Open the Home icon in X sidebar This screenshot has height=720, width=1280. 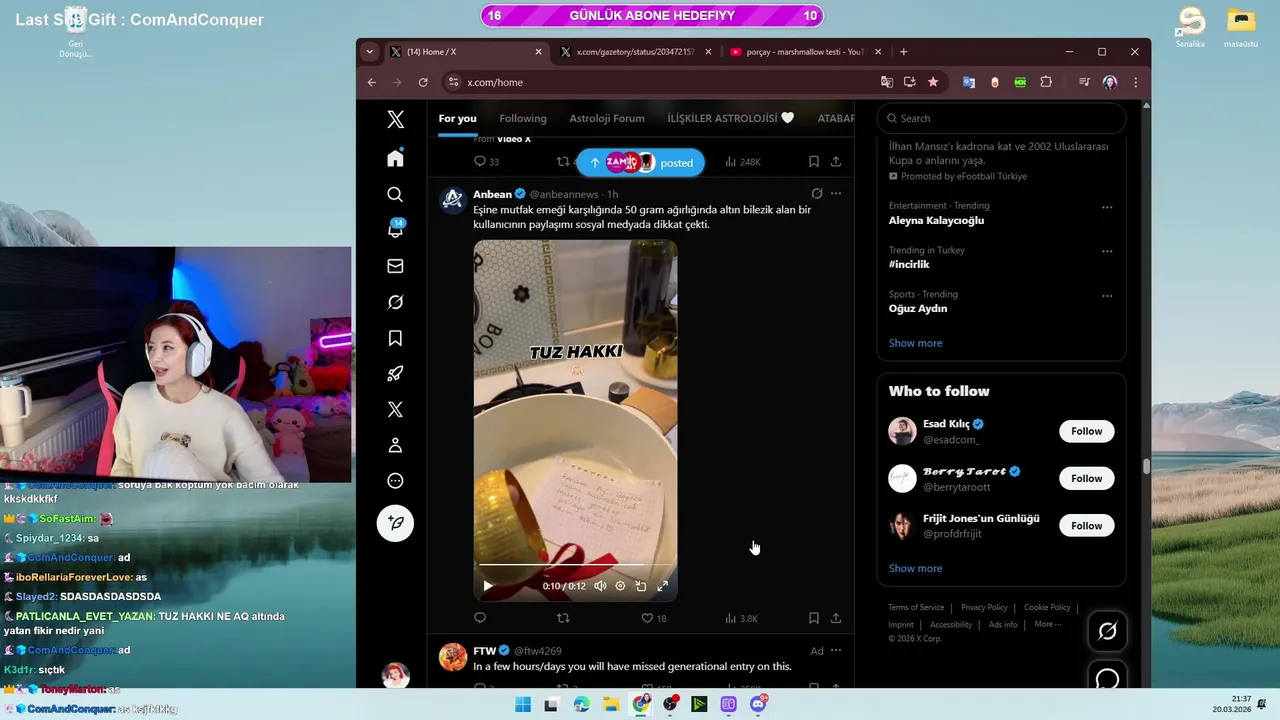[395, 158]
